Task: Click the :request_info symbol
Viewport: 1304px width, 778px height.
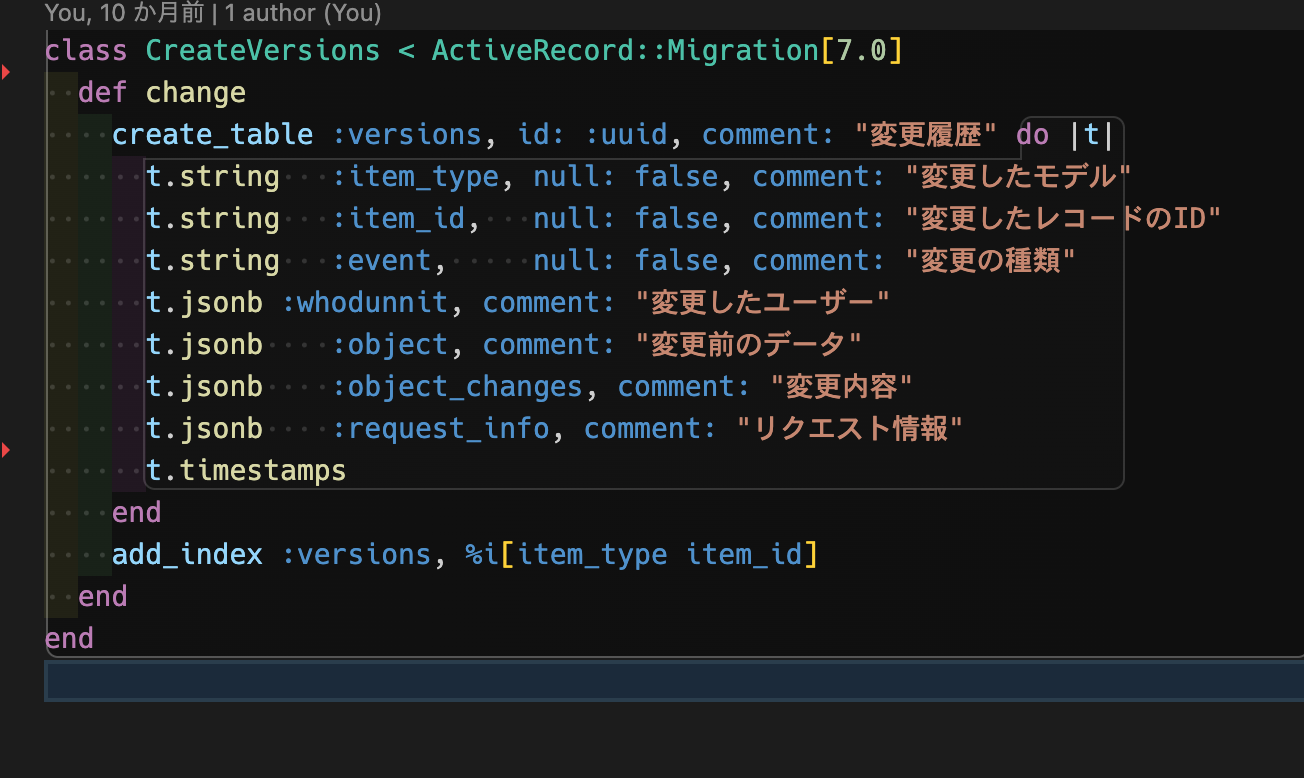Action: tap(440, 428)
